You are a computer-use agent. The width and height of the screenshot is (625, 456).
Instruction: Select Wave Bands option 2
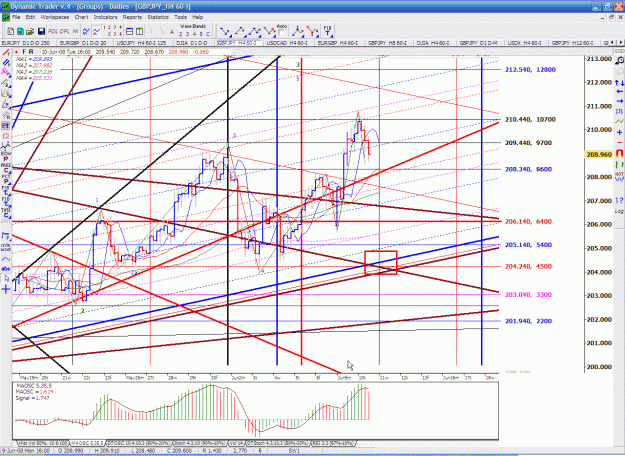[180, 34]
